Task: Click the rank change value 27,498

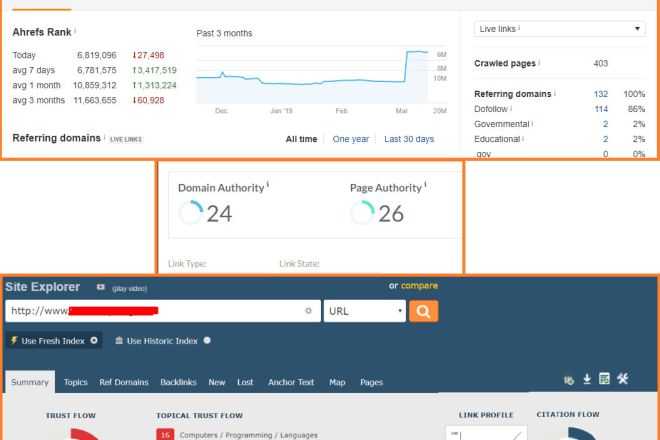Action: pos(148,55)
